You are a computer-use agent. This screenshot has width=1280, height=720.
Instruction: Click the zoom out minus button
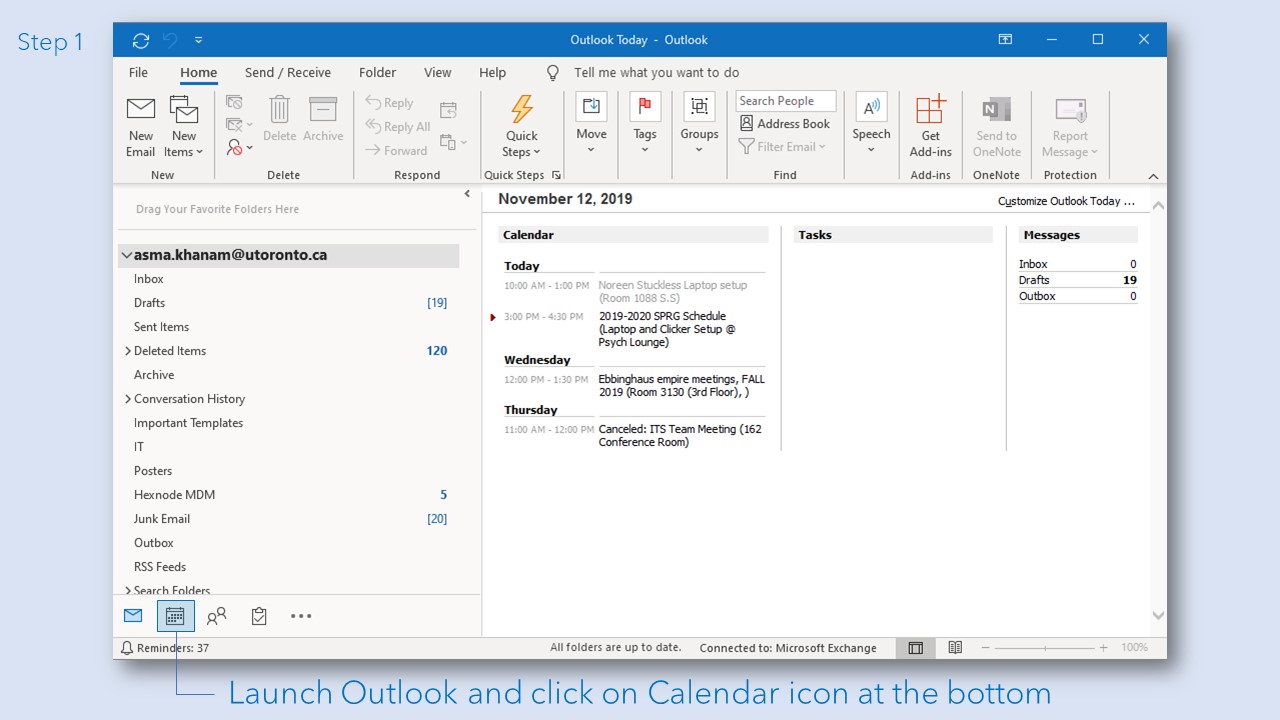tap(985, 648)
